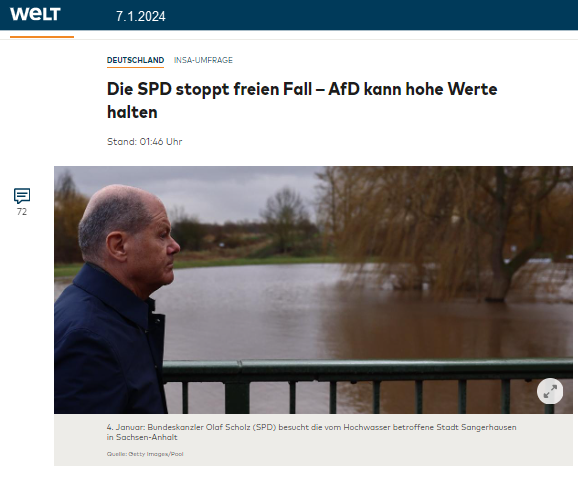This screenshot has width=578, height=477.
Task: Click the word 'halten' on the headline's second line
Action: (x=132, y=112)
